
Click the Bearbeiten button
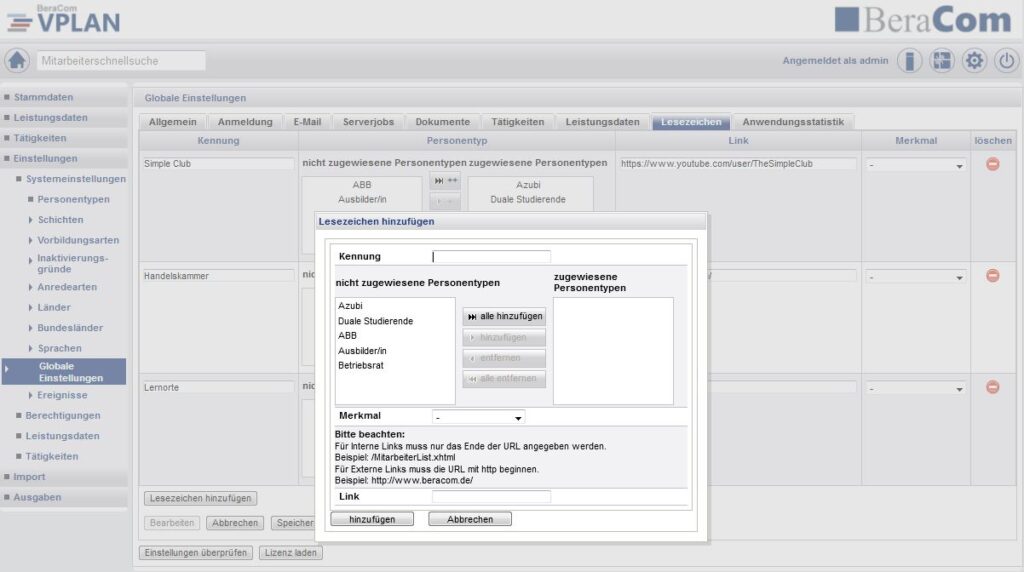[172, 523]
